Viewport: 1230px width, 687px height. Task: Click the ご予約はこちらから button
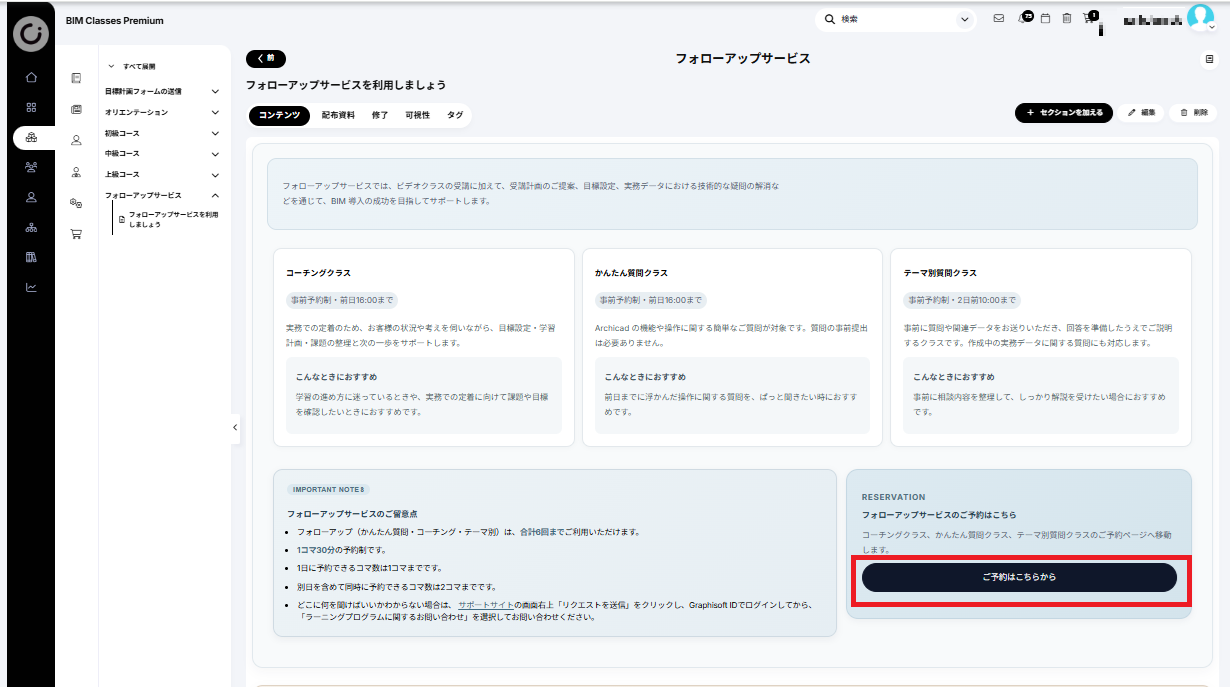point(1019,577)
